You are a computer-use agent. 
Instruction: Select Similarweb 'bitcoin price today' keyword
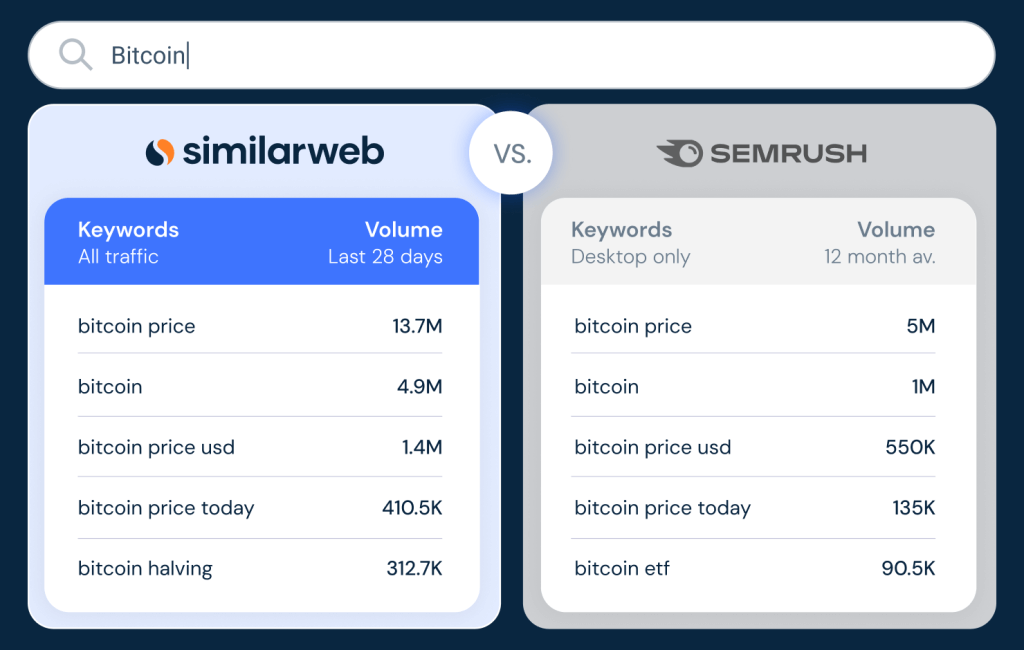coord(166,508)
